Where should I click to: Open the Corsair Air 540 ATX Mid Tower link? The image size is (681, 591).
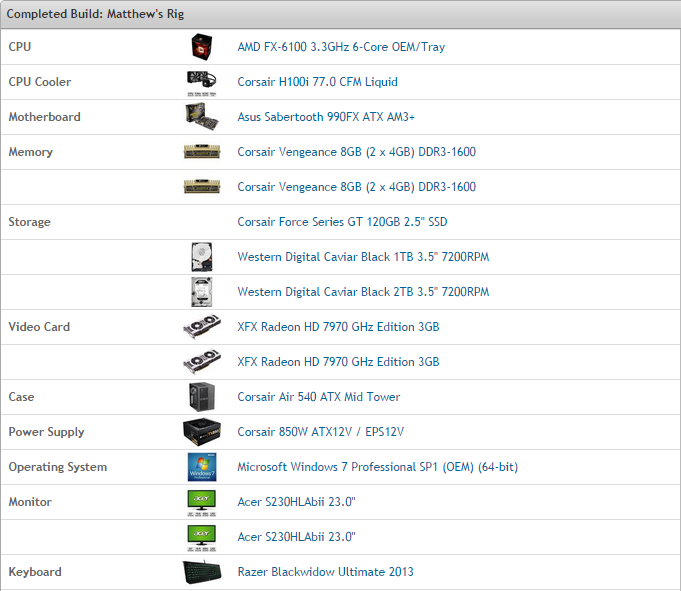pos(318,397)
